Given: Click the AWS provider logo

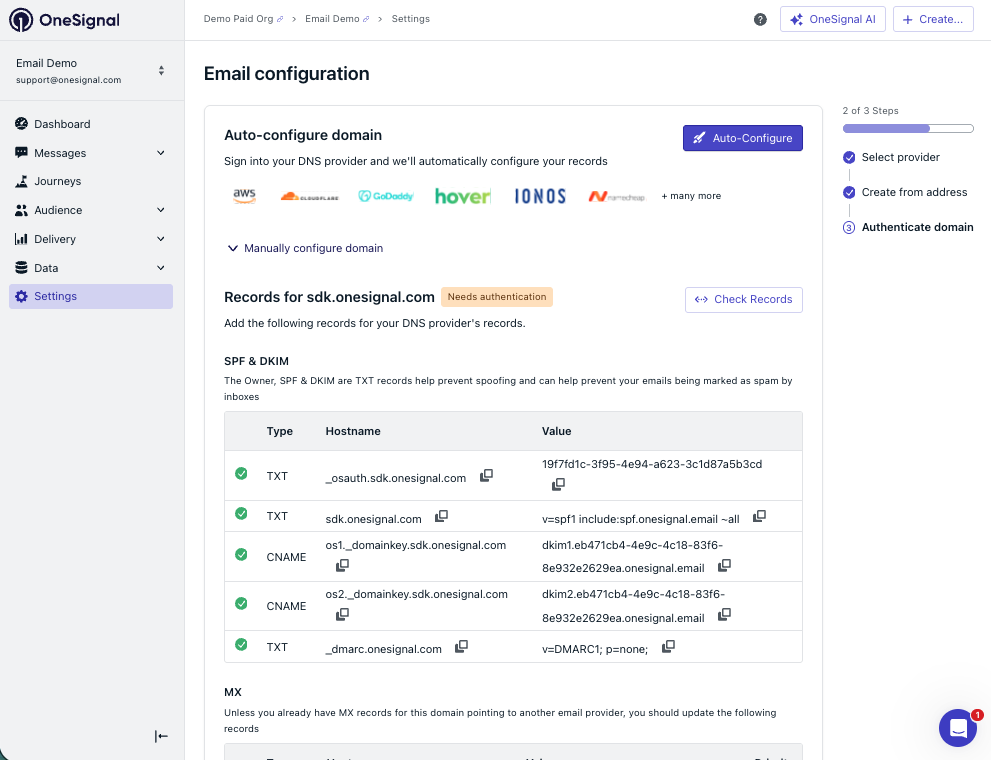Looking at the screenshot, I should point(245,196).
